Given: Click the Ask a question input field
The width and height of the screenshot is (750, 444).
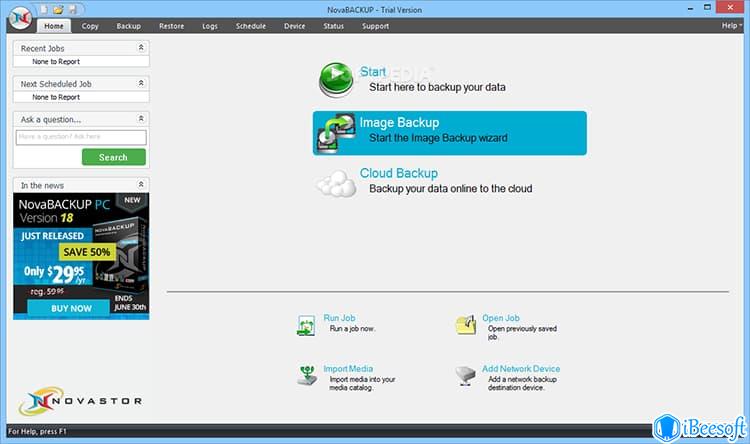Looking at the screenshot, I should [81, 137].
